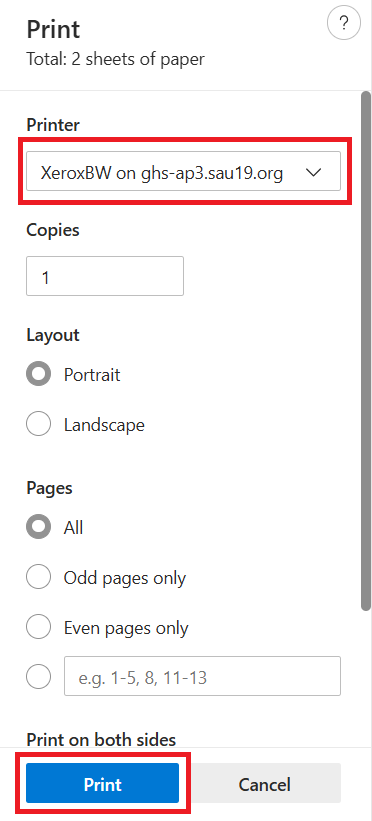The width and height of the screenshot is (372, 821).
Task: Cancel the print dialog
Action: click(264, 783)
